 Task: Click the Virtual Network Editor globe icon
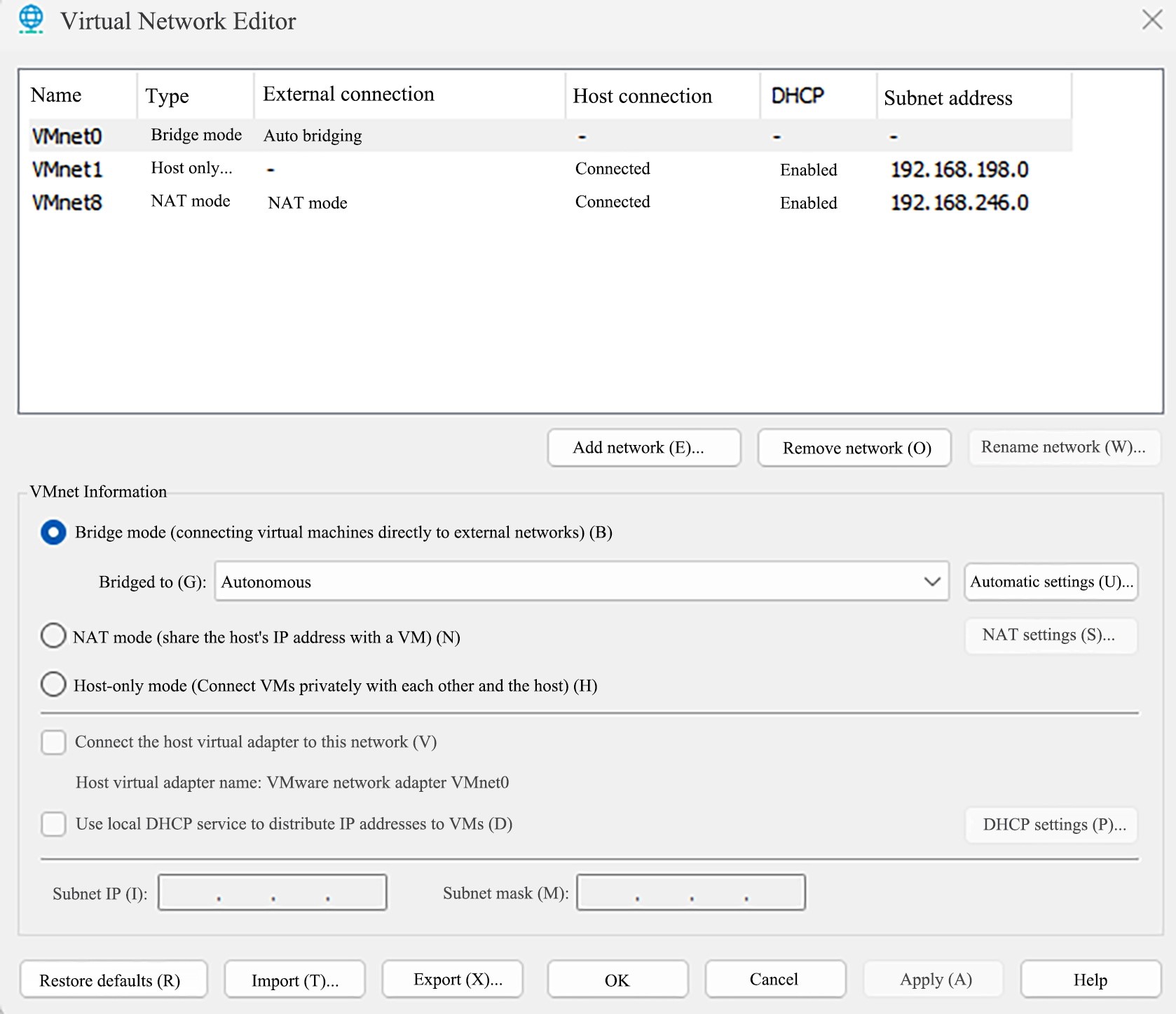click(31, 20)
